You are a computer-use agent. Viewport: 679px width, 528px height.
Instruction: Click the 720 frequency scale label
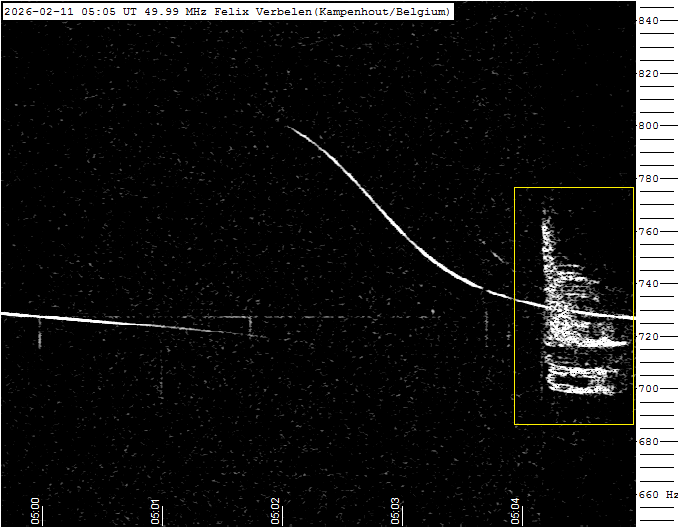pyautogui.click(x=648, y=337)
